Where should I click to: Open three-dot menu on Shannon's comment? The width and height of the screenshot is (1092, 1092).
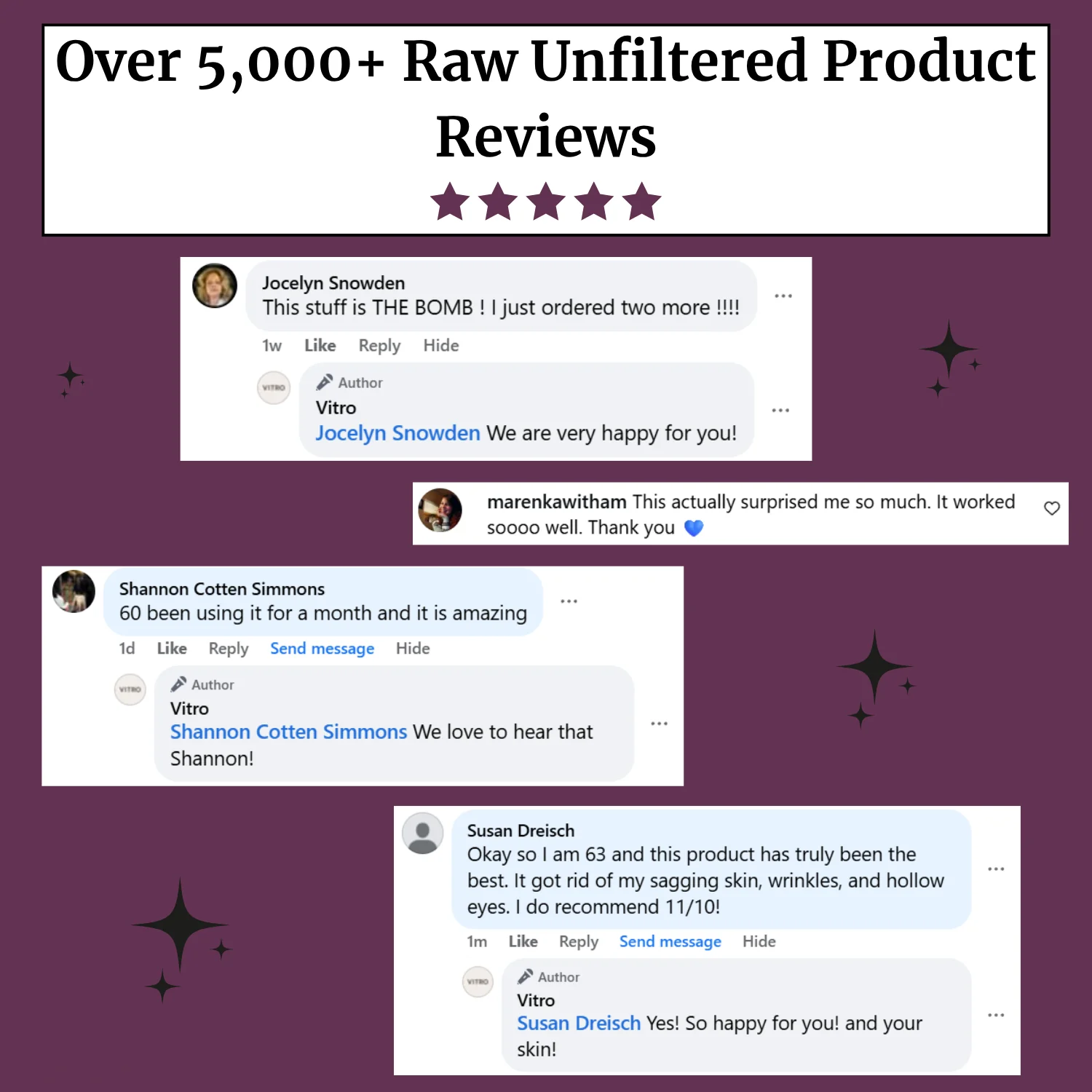[569, 601]
